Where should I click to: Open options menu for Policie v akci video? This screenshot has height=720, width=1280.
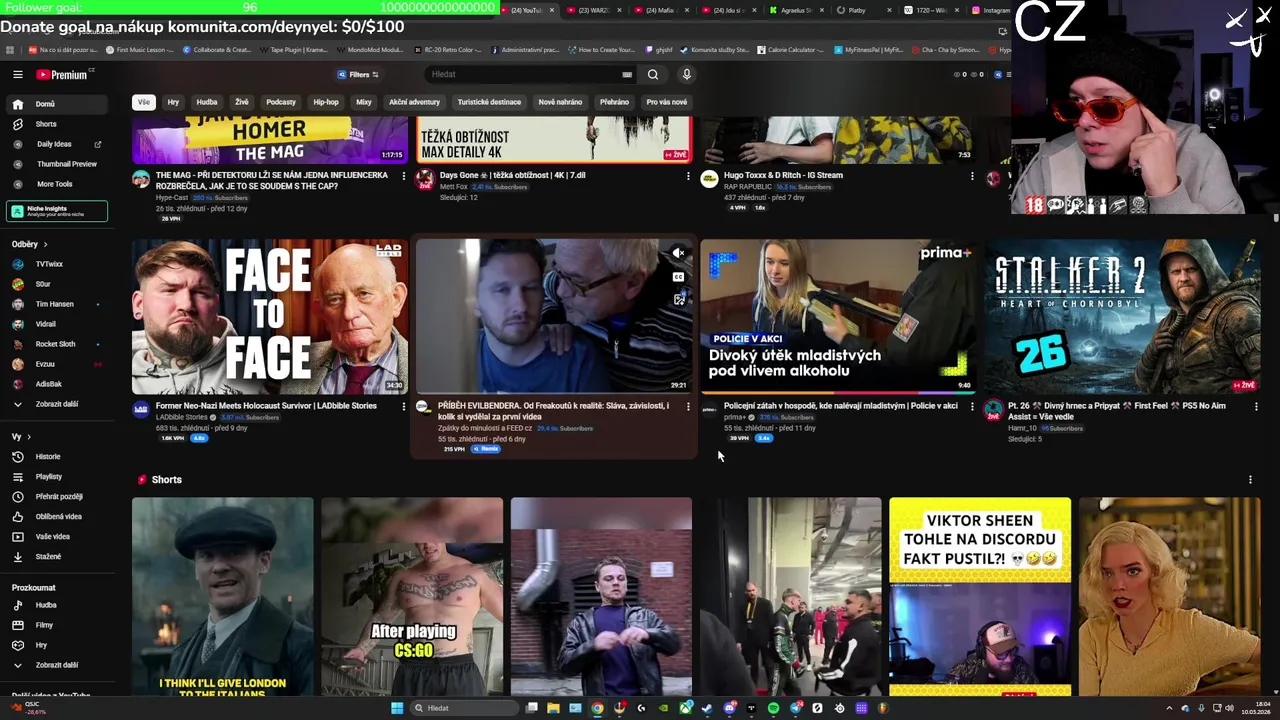tap(972, 407)
